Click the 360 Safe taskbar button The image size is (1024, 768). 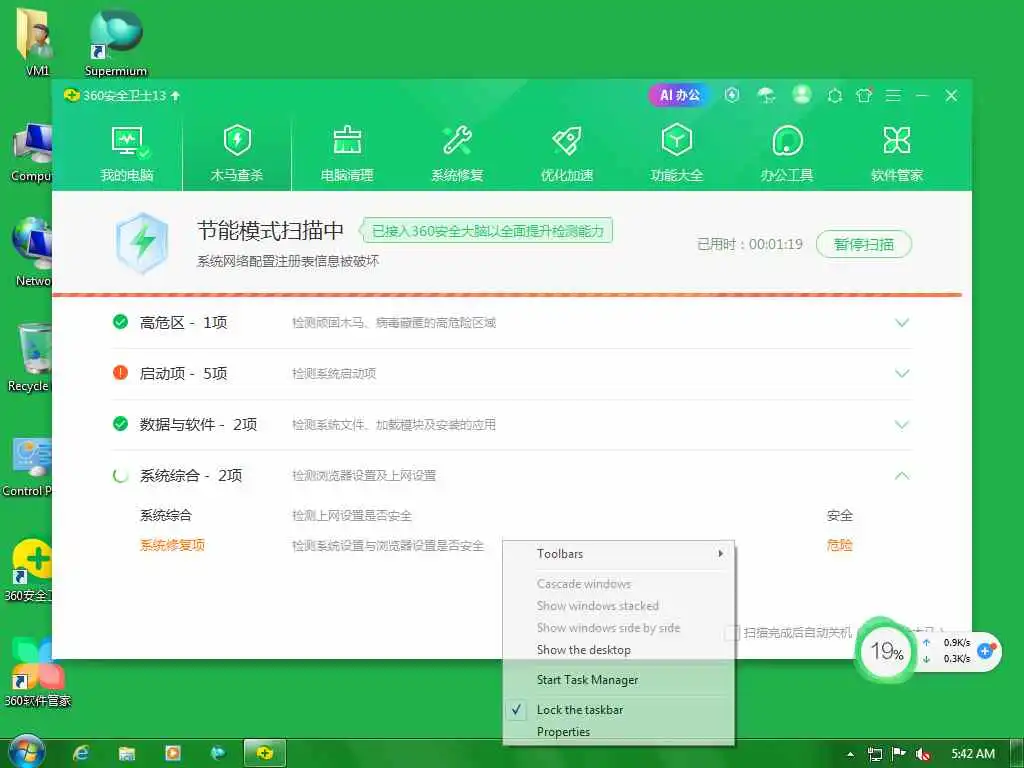264,754
